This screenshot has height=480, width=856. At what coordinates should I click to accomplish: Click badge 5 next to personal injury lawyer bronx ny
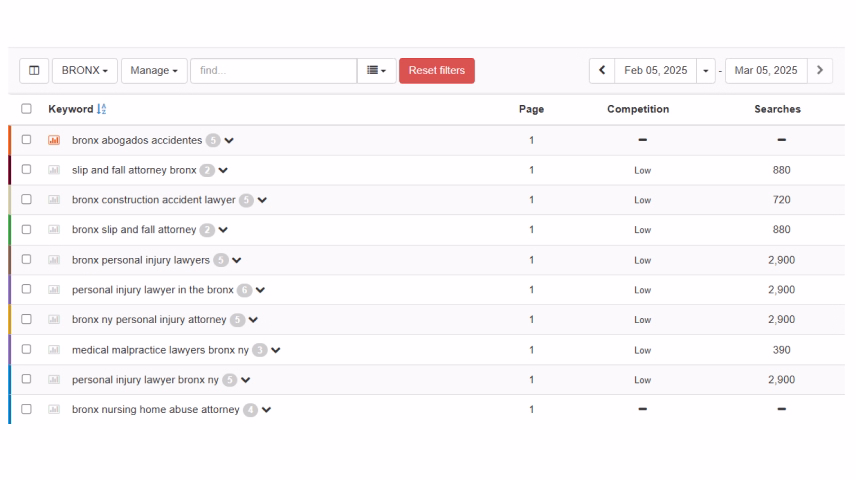(x=230, y=380)
